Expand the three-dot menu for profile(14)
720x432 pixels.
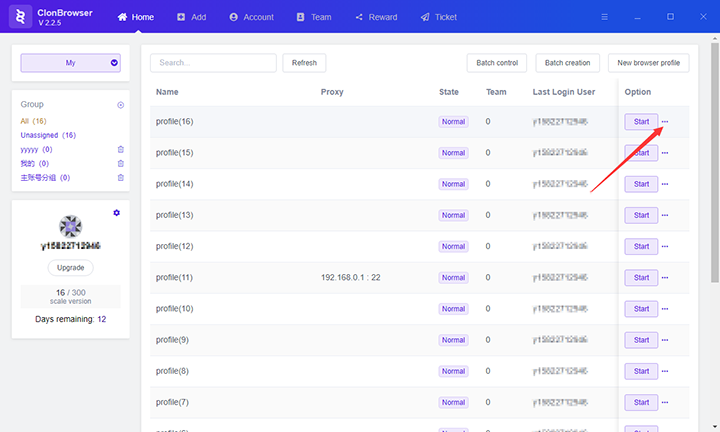(x=666, y=184)
